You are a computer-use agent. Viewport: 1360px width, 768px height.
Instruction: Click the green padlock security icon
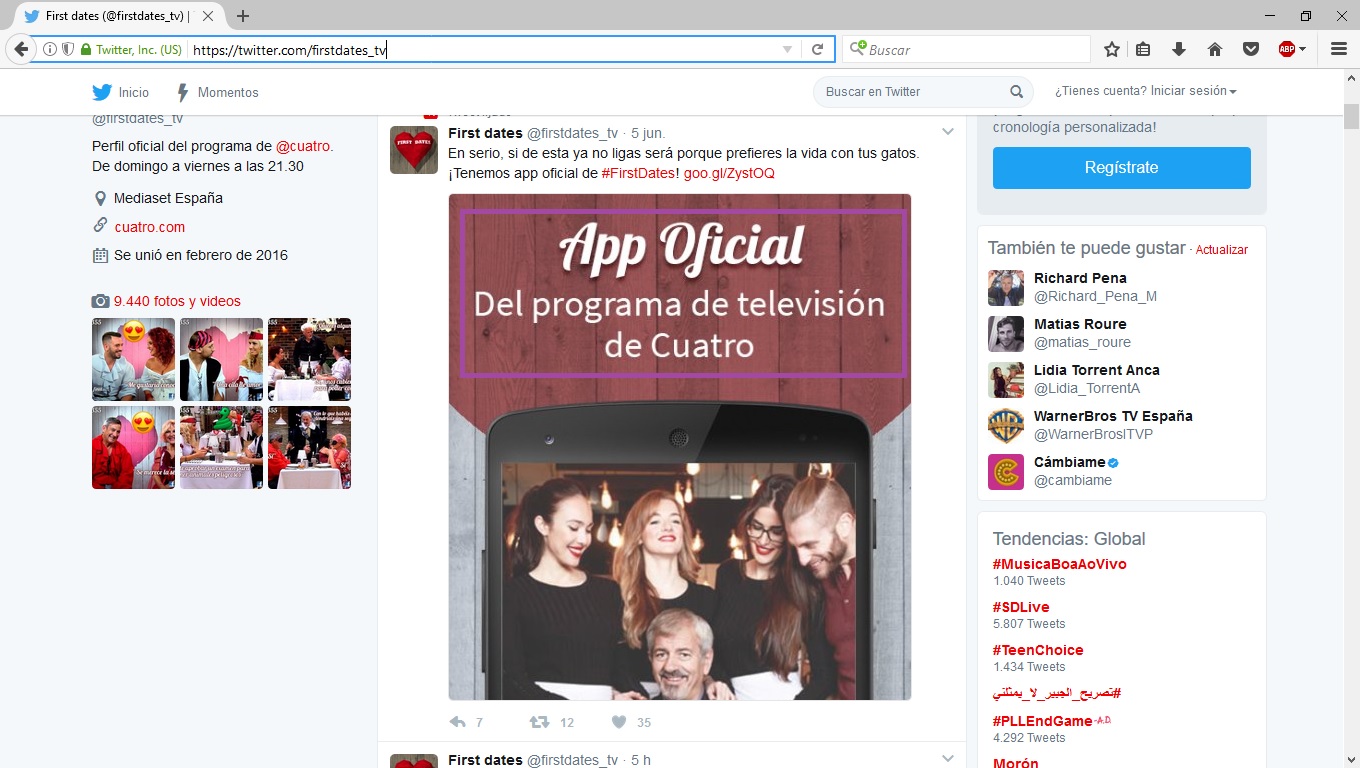[85, 50]
